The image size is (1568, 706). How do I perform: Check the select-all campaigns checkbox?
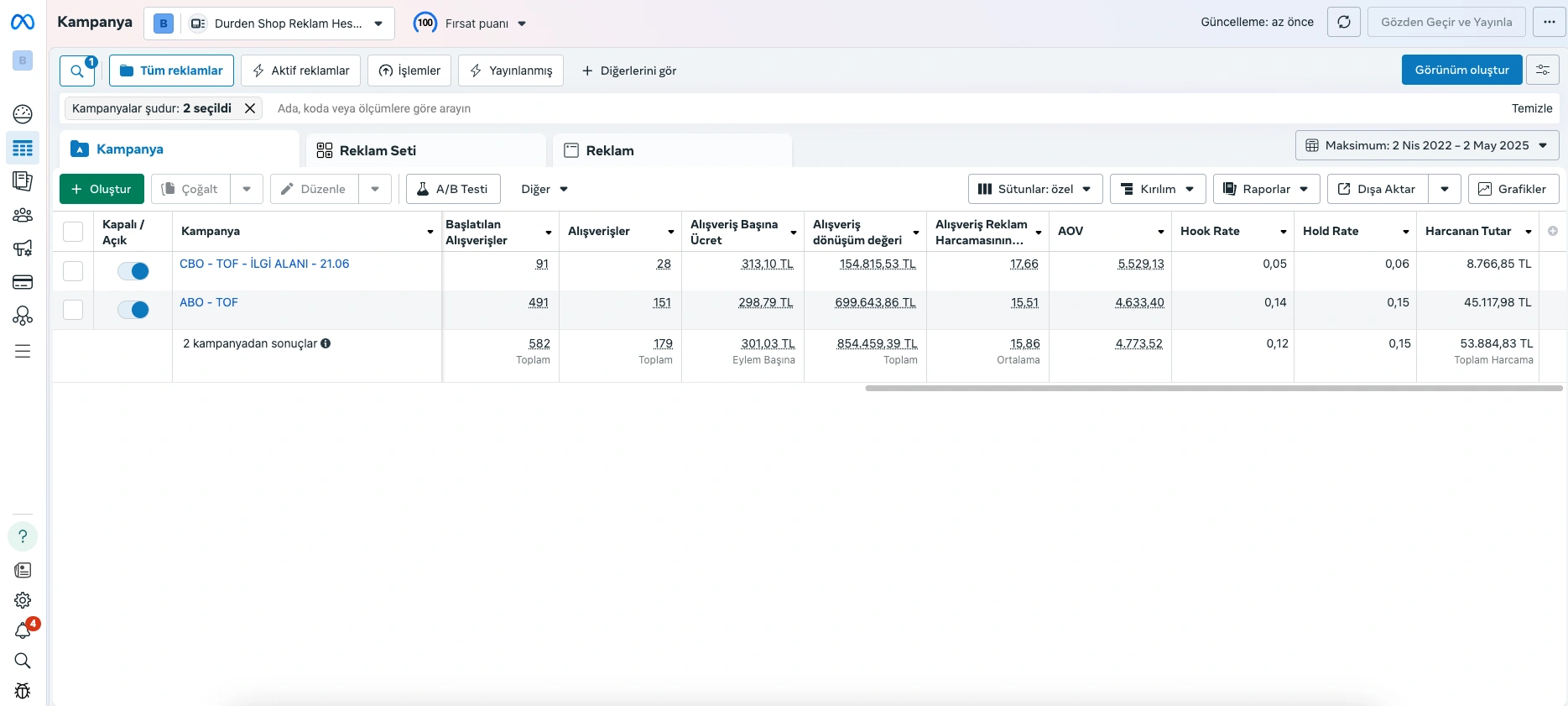coord(73,232)
